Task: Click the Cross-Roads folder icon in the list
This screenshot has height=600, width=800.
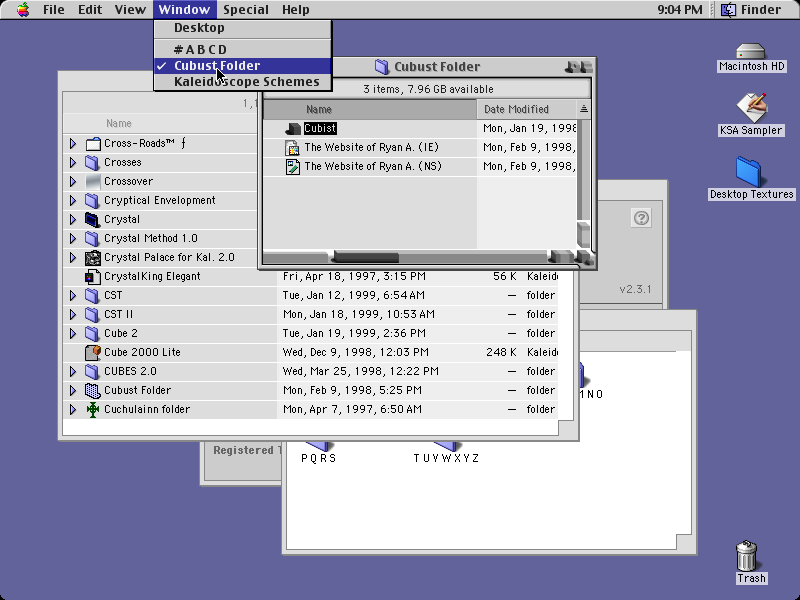Action: [x=92, y=143]
